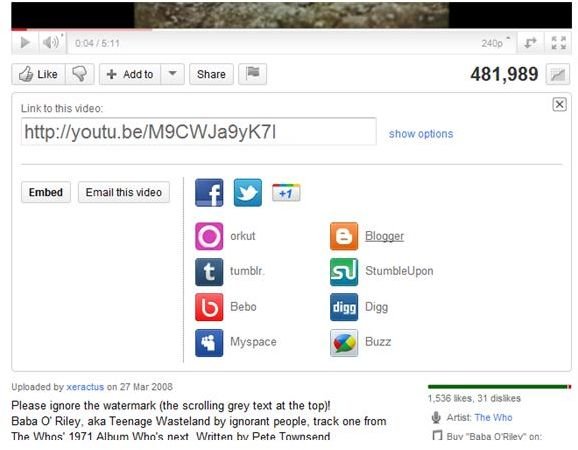Expand the Add to dropdown arrow

pyautogui.click(x=172, y=74)
